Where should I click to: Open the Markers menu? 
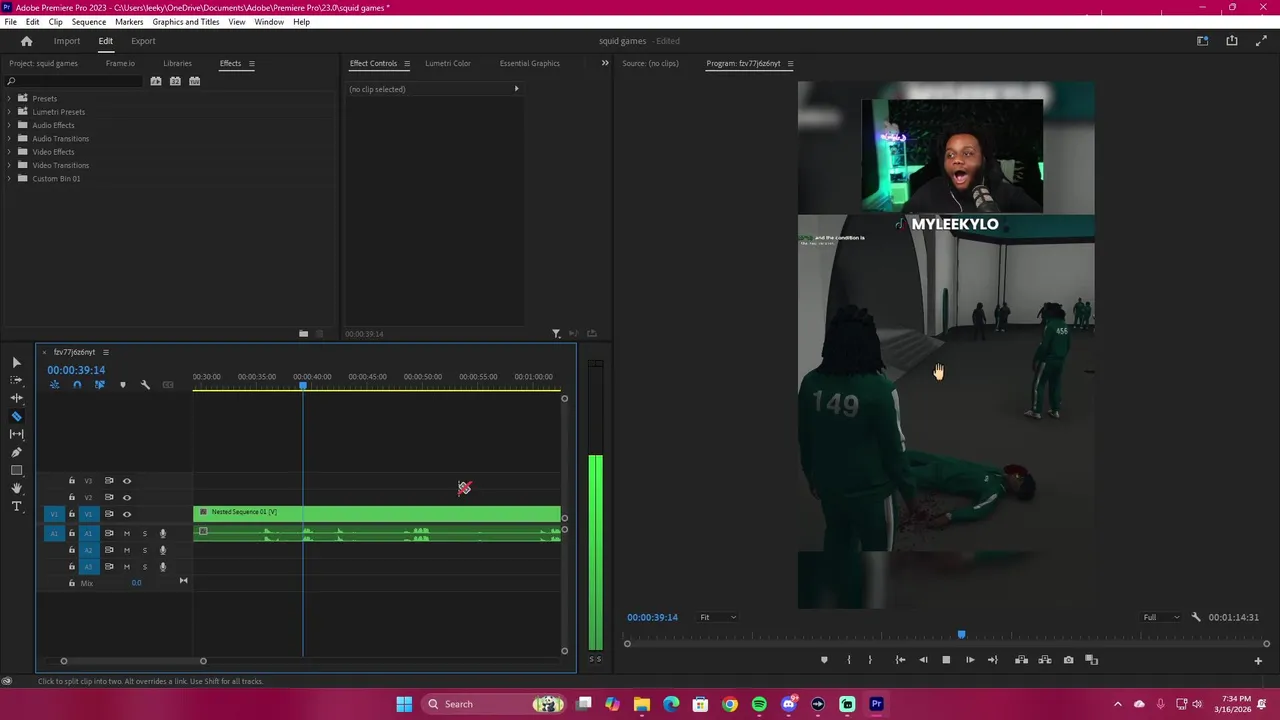point(129,22)
